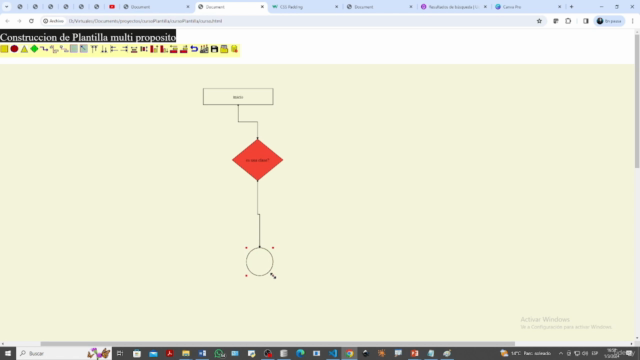Go forward in browser history

tap(19, 21)
